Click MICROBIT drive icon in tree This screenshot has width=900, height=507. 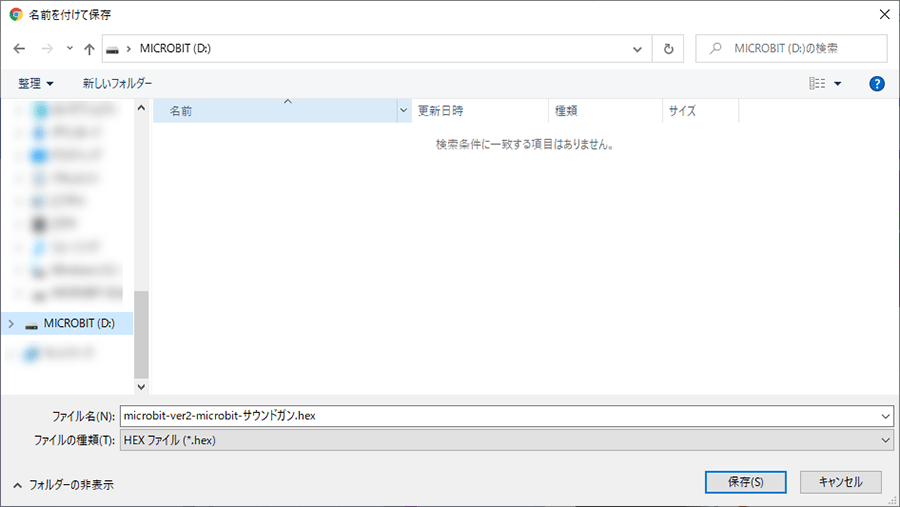pyautogui.click(x=32, y=325)
